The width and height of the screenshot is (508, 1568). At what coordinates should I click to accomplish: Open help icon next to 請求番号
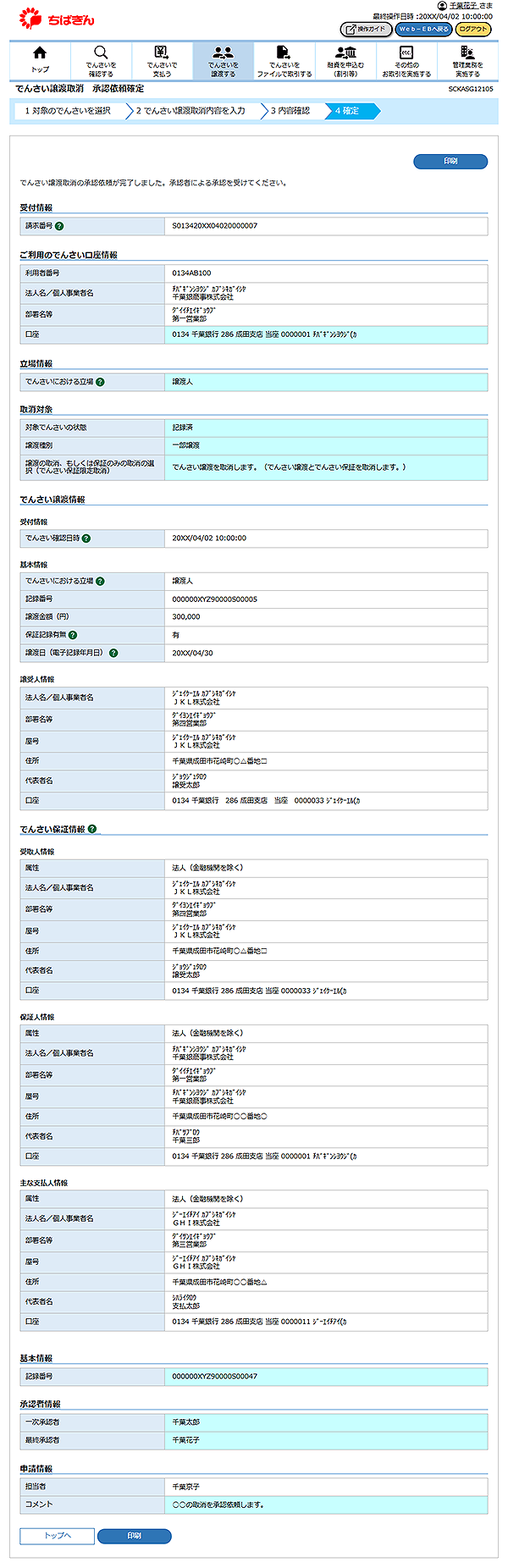point(59,226)
